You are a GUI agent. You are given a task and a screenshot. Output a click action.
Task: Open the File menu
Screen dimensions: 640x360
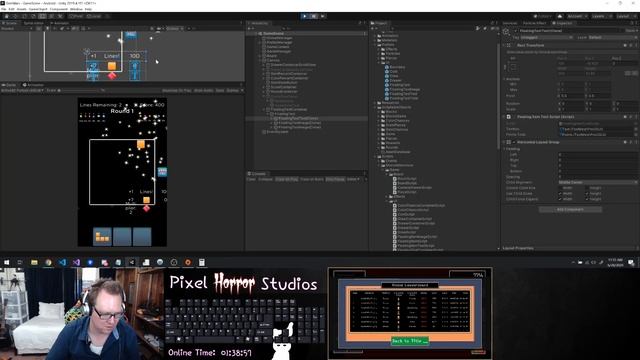(x=4, y=9)
